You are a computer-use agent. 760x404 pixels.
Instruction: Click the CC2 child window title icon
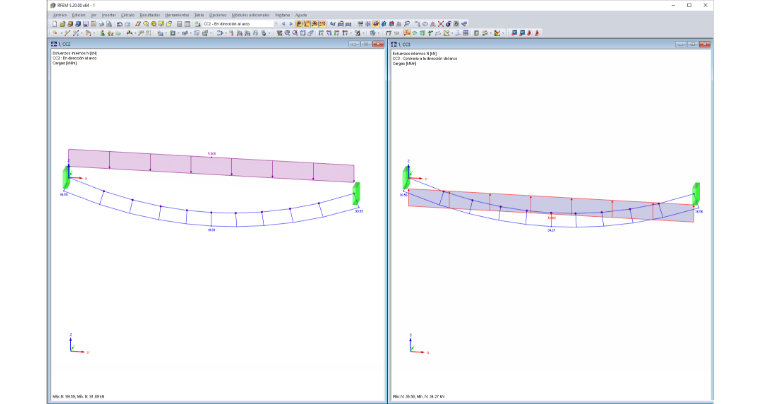54,44
